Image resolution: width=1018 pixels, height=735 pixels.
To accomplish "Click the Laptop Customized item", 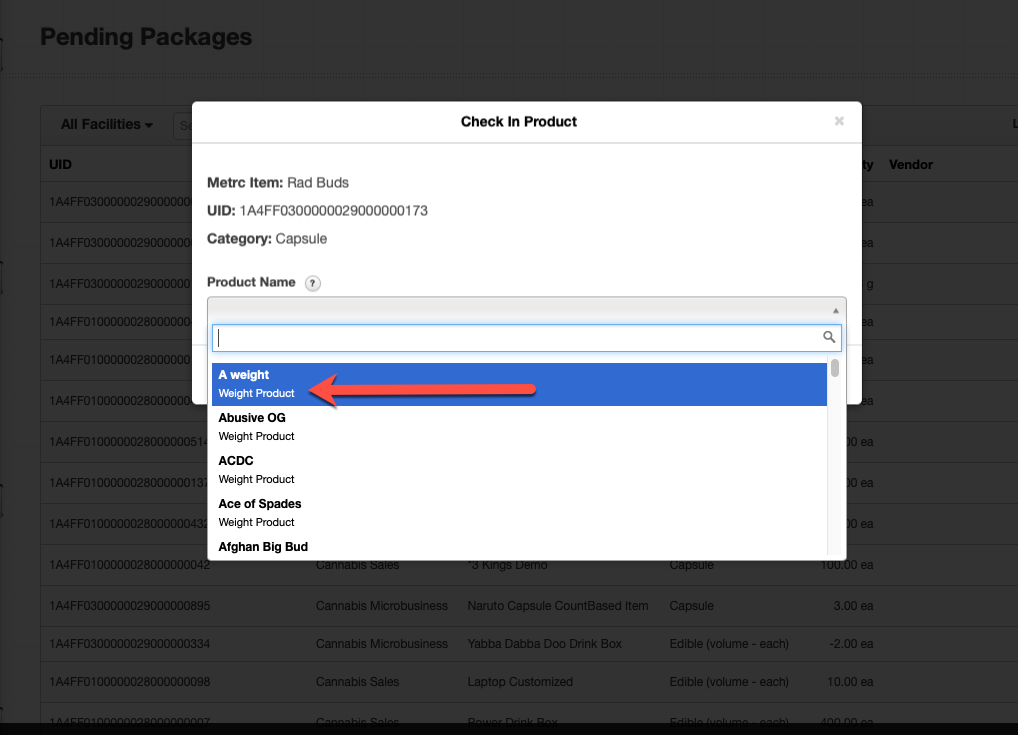I will coord(520,682).
